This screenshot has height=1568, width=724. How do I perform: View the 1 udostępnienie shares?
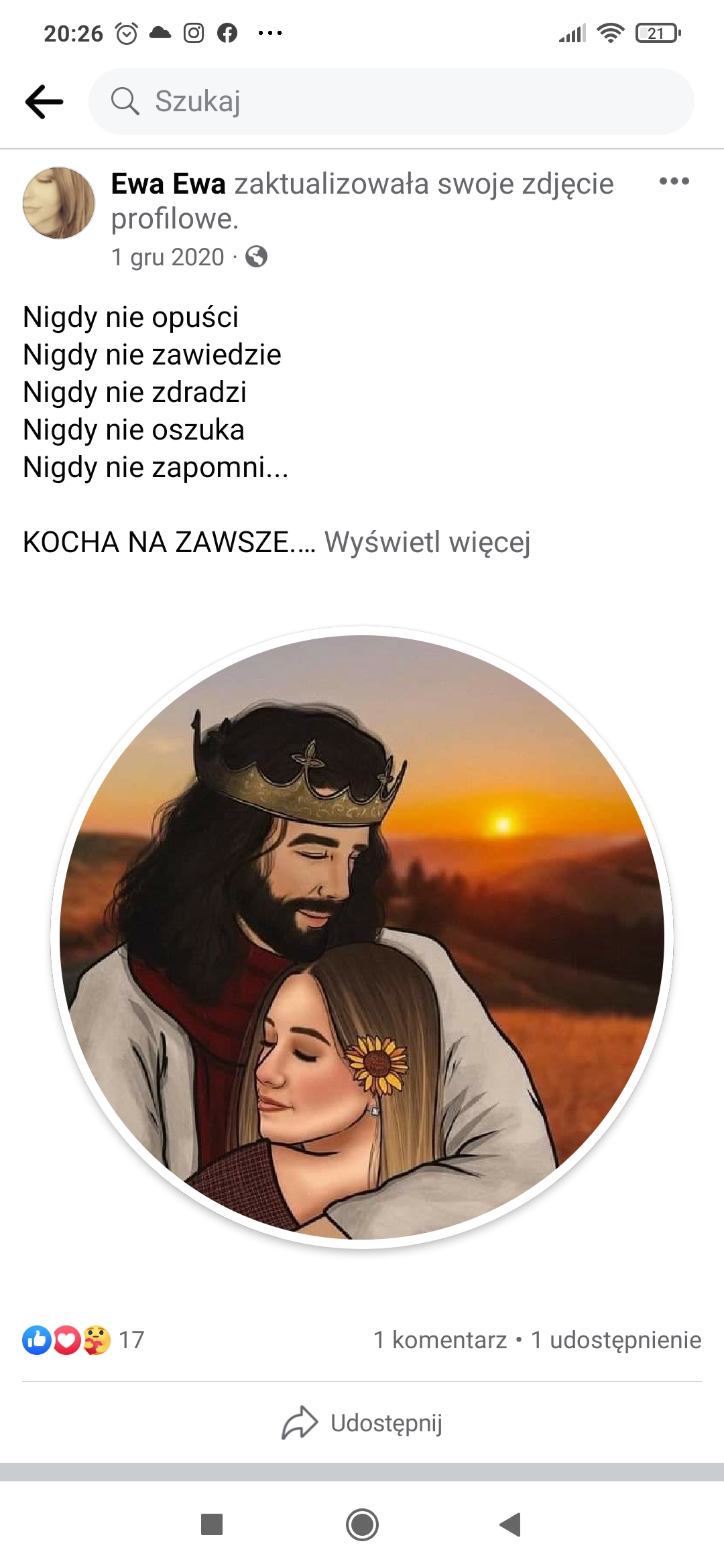click(x=616, y=1340)
